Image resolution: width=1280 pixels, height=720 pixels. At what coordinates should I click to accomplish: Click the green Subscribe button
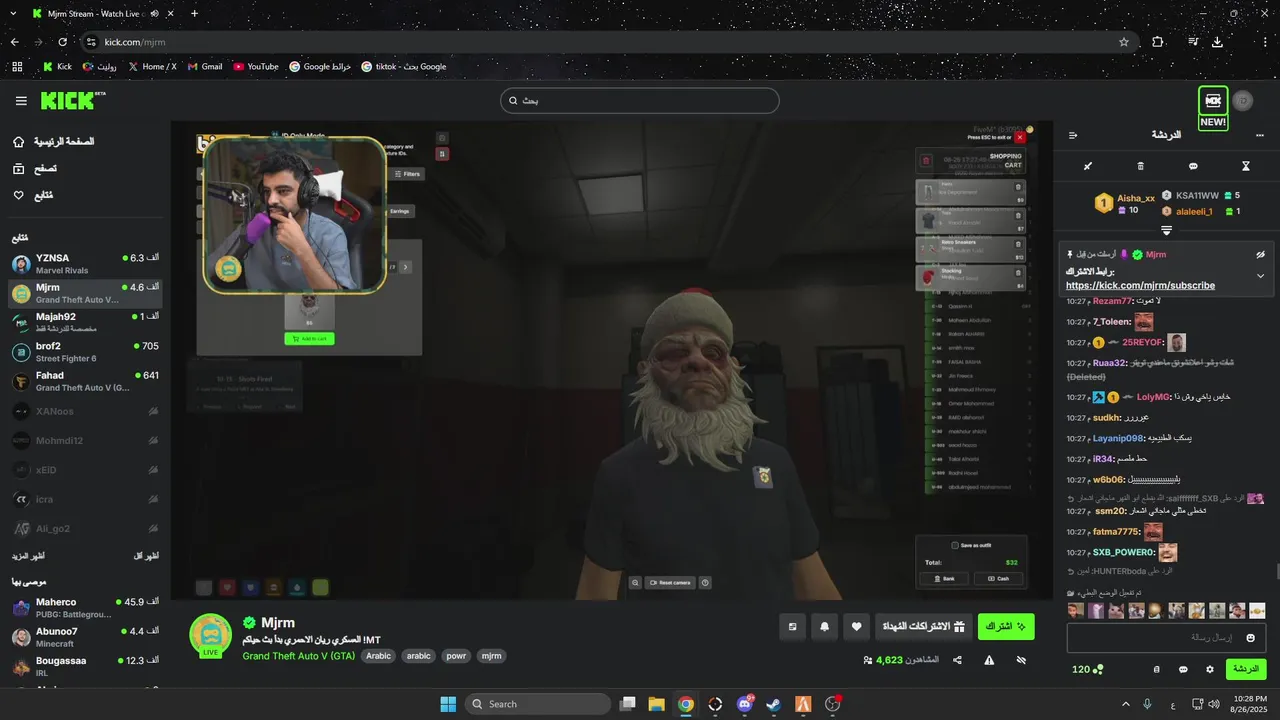pos(1006,627)
